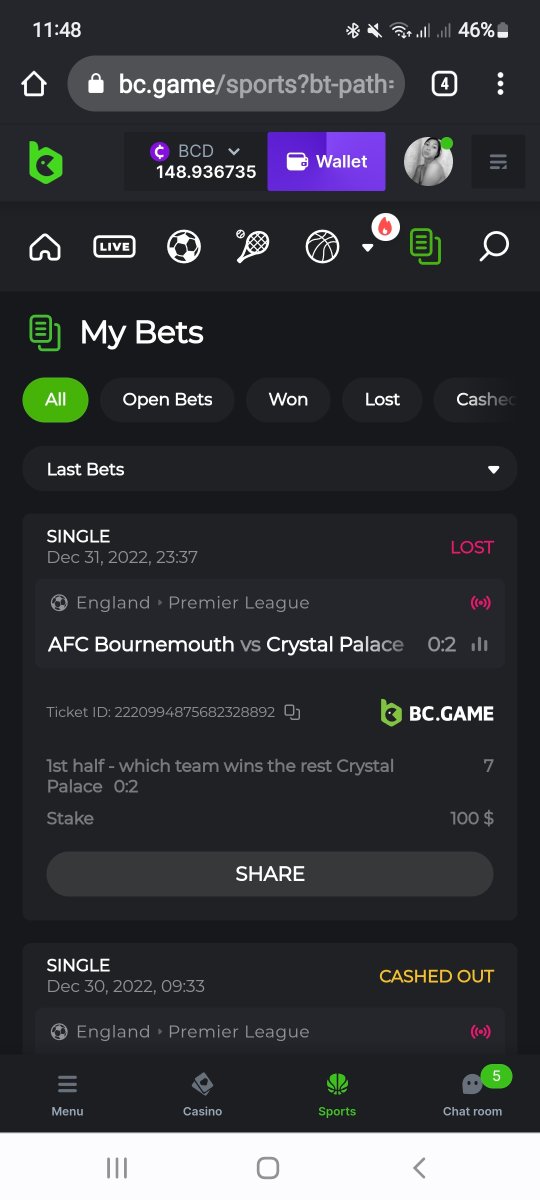Show only Won bets
This screenshot has height=1200, width=540.
(x=288, y=399)
